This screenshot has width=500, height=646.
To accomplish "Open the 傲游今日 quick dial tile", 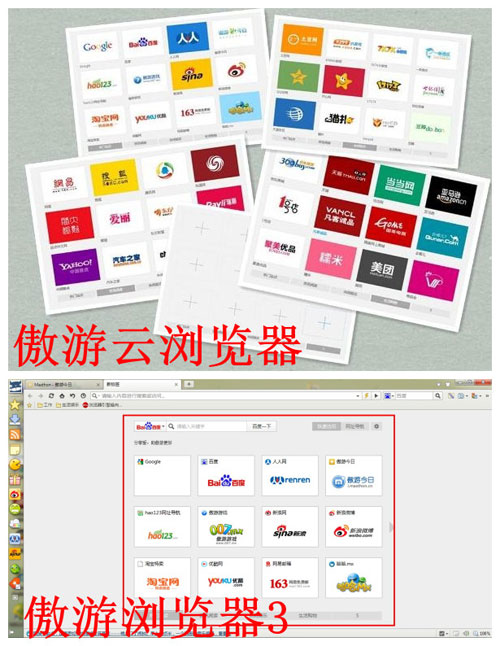I will pos(354,475).
